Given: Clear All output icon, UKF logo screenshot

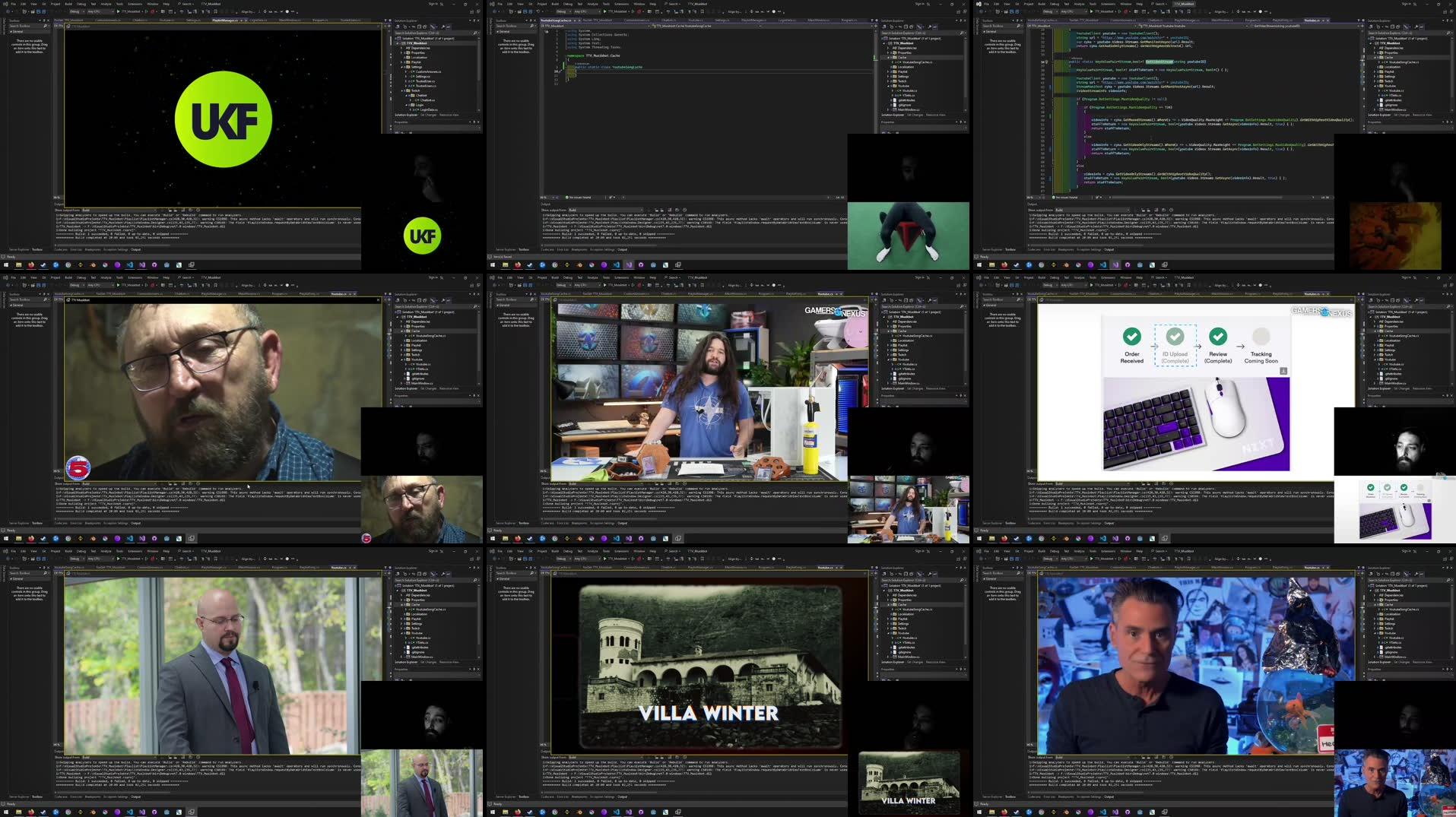Looking at the screenshot, I should (x=183, y=210).
